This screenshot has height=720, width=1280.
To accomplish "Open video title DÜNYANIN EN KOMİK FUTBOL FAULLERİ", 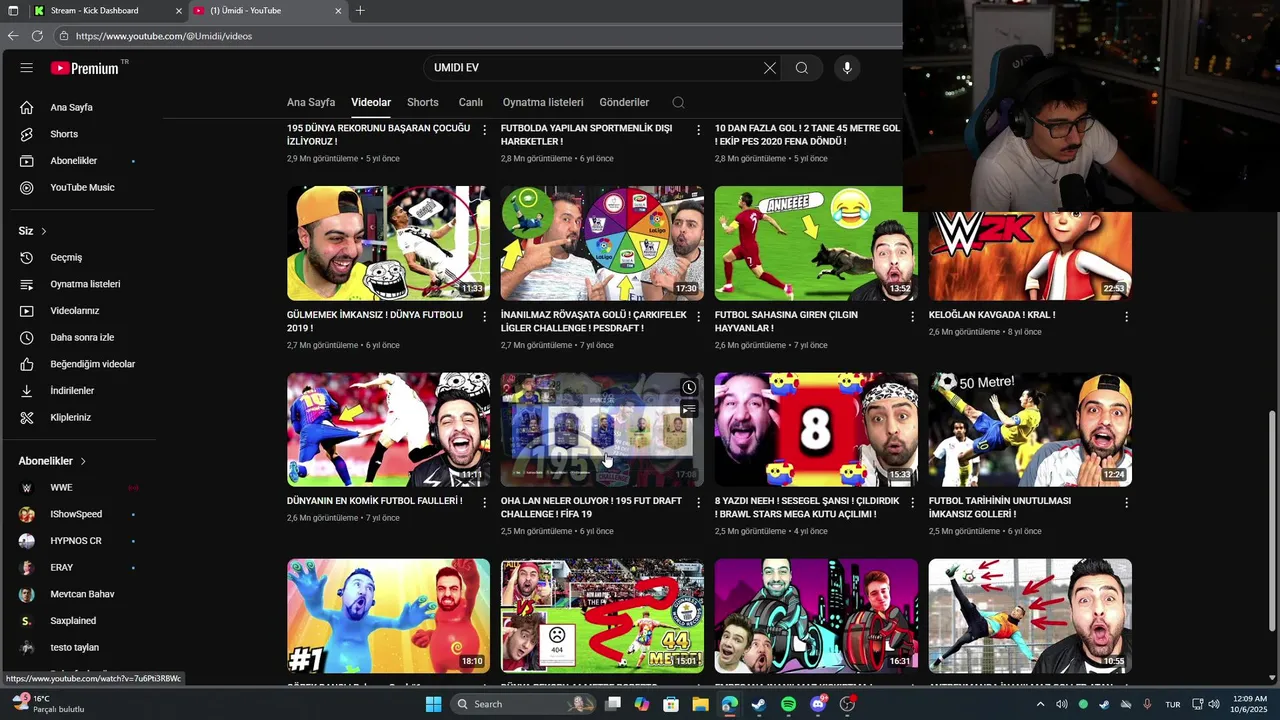I will pos(375,501).
